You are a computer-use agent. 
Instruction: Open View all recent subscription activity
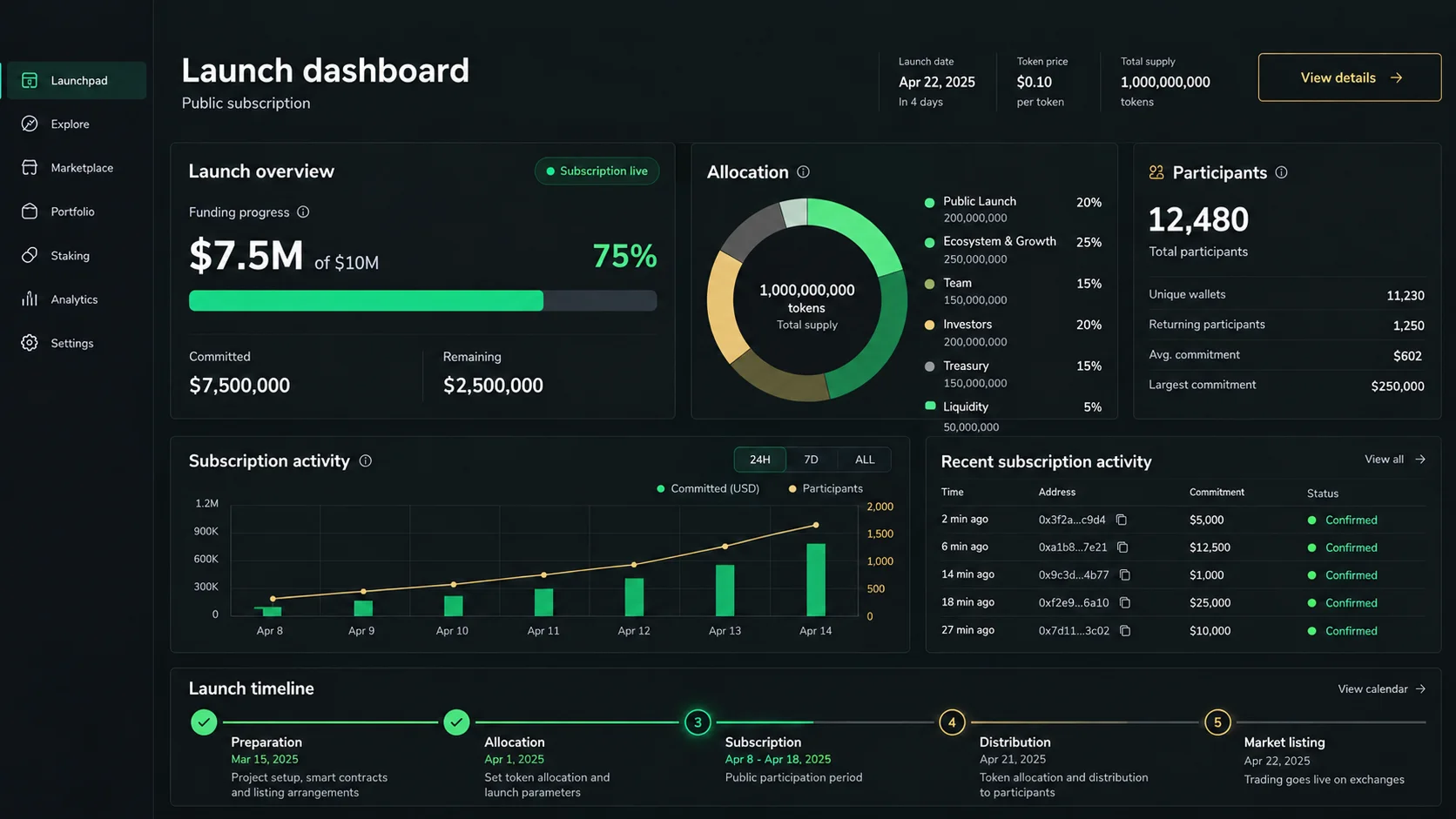[1395, 459]
